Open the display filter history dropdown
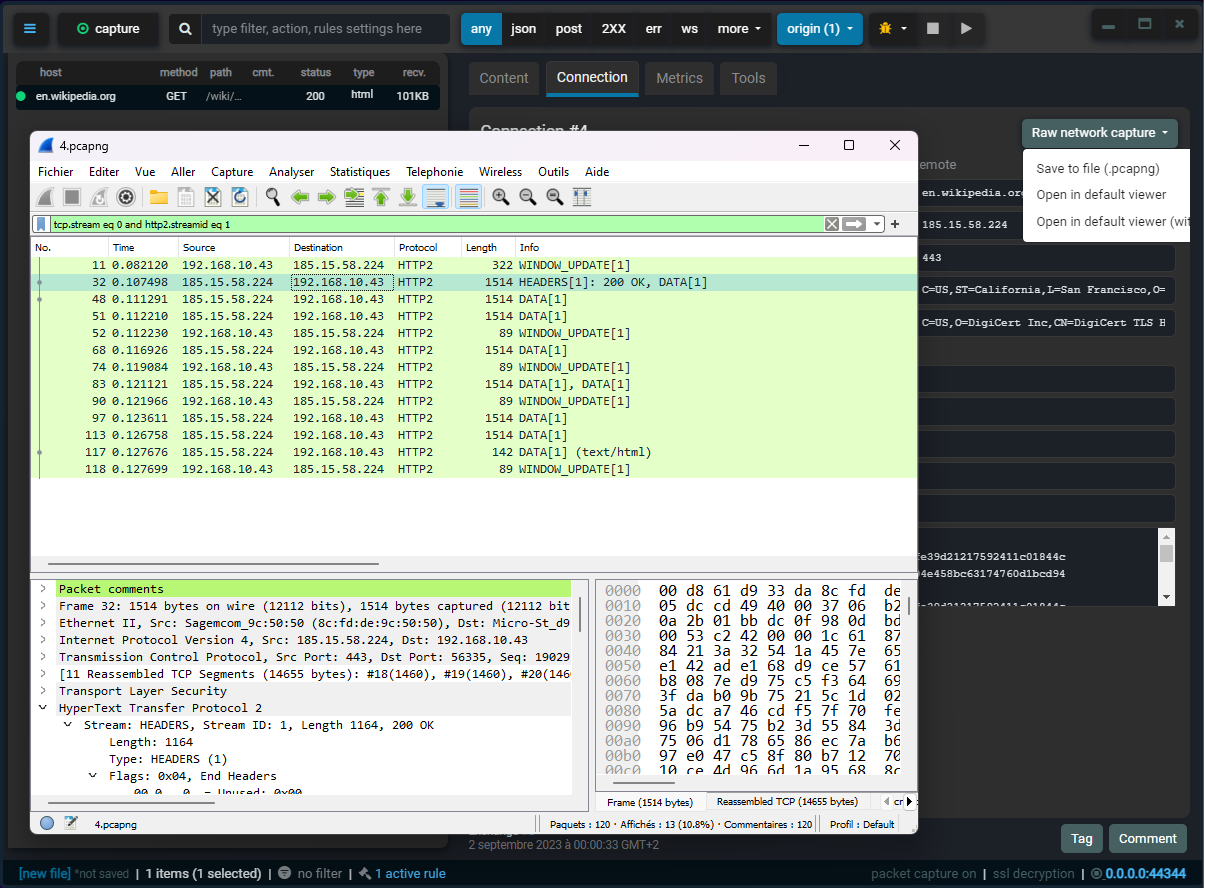The image size is (1205, 888). tap(877, 224)
